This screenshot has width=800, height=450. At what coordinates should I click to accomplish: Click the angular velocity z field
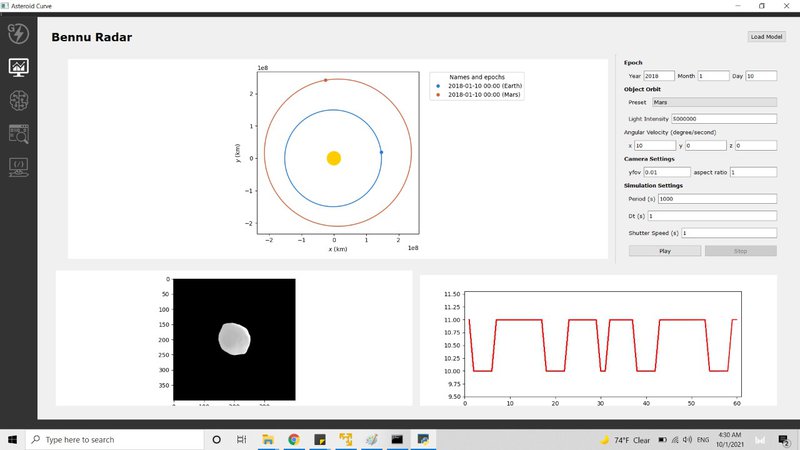point(756,146)
